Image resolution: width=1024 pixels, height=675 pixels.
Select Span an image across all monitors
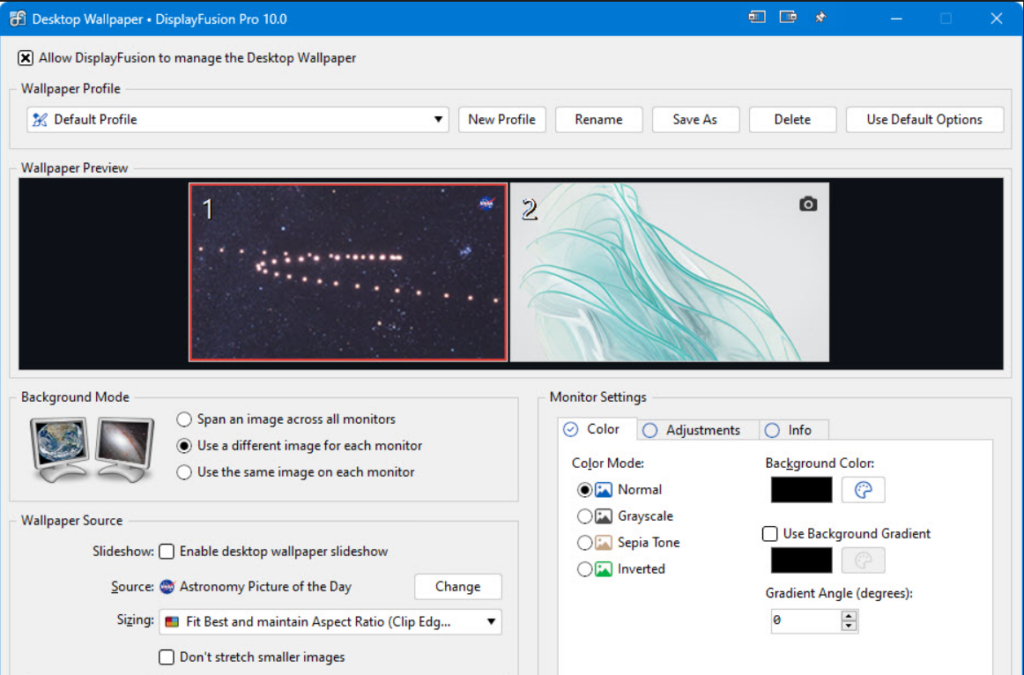tap(184, 419)
